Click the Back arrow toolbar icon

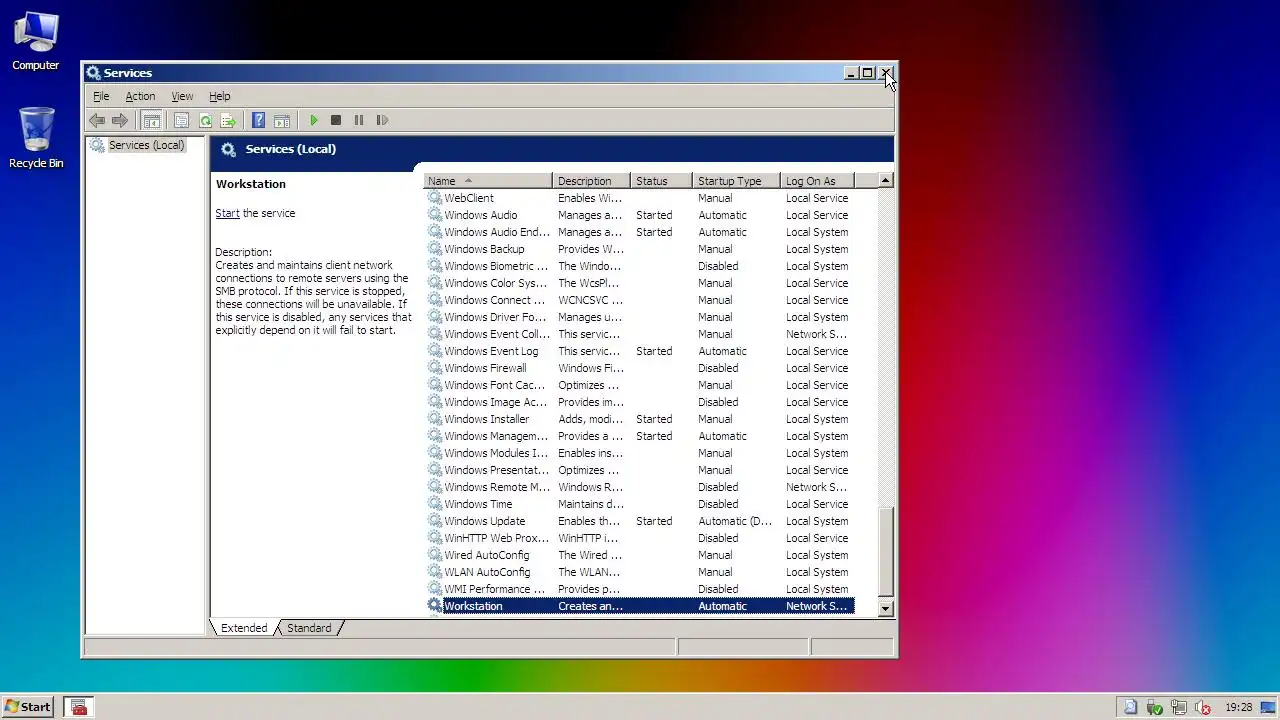pos(97,120)
